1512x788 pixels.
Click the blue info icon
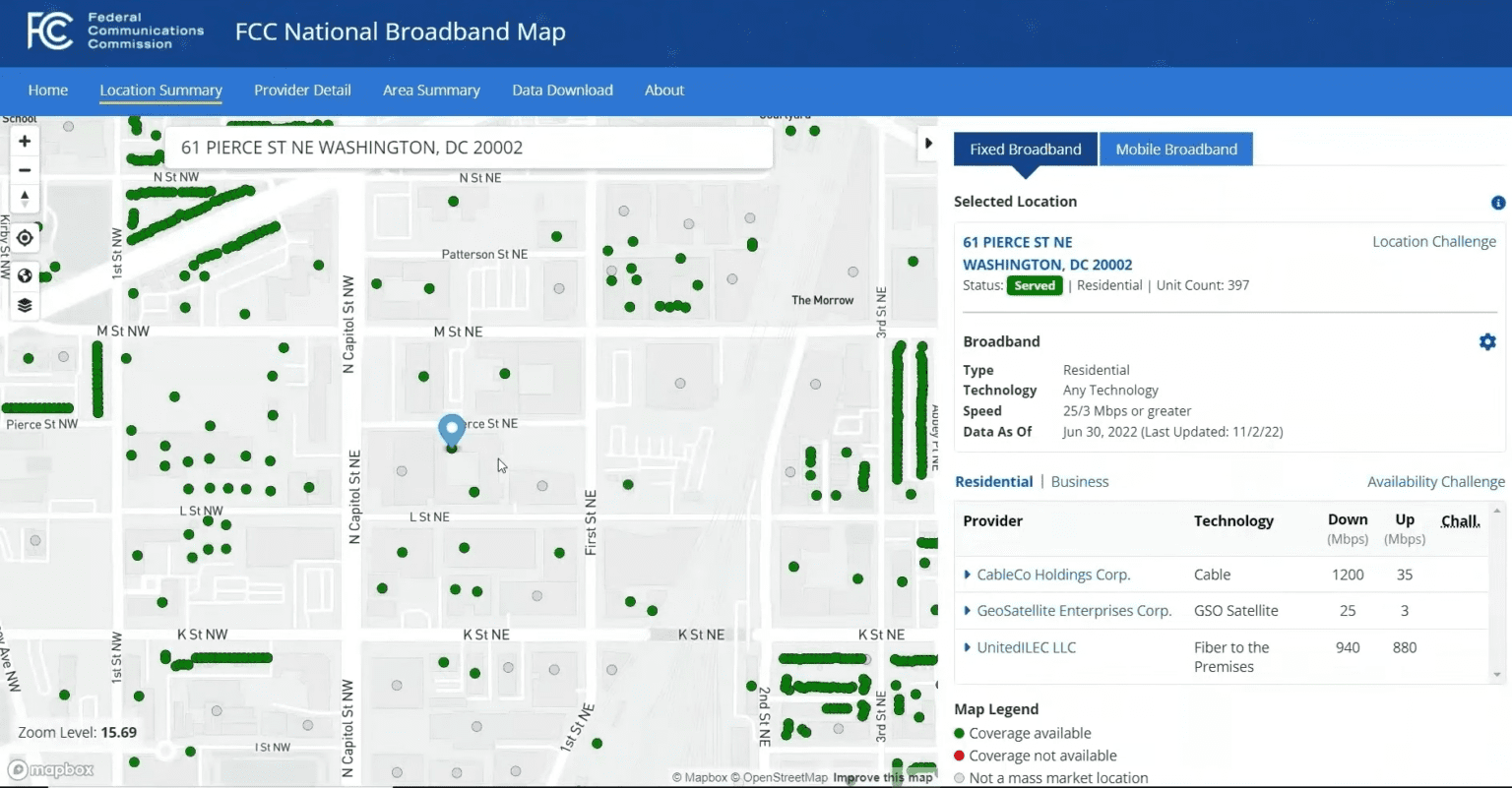(1497, 203)
